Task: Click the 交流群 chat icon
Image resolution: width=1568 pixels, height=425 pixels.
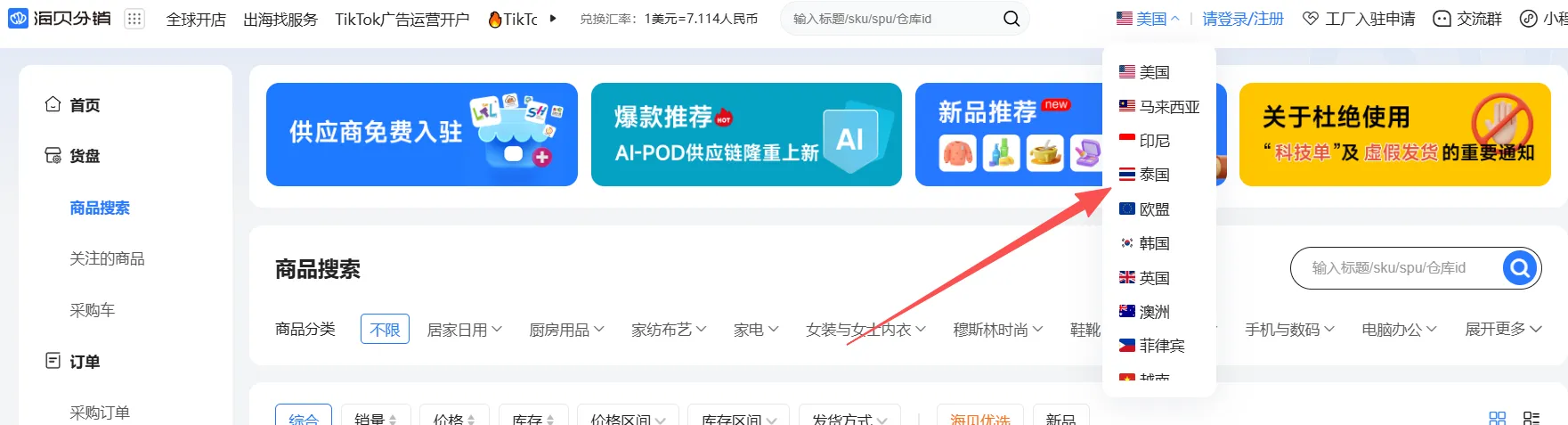Action: coord(1442,19)
